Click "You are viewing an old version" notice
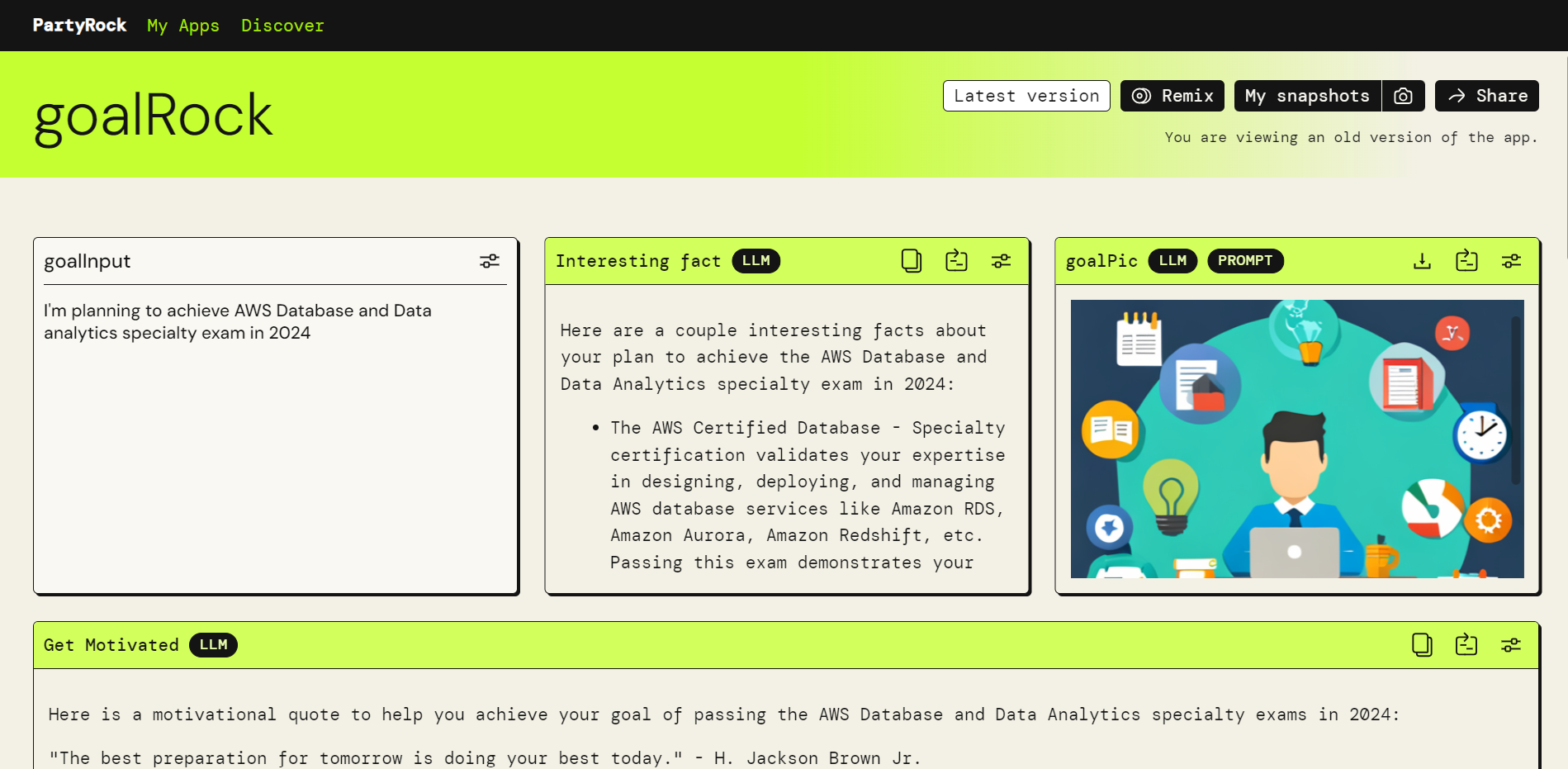 coord(1351,138)
